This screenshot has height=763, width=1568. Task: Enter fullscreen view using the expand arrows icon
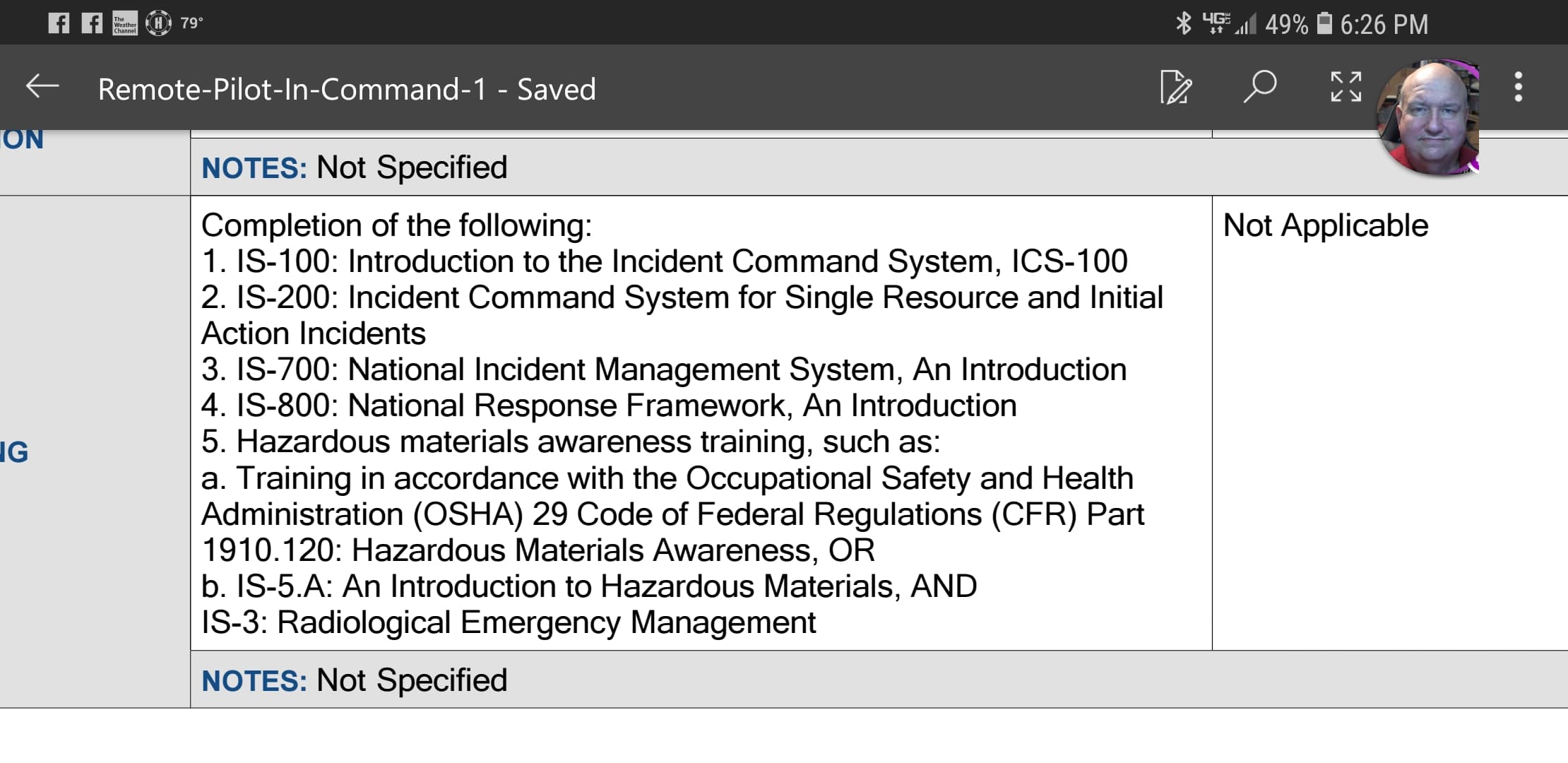[1346, 87]
